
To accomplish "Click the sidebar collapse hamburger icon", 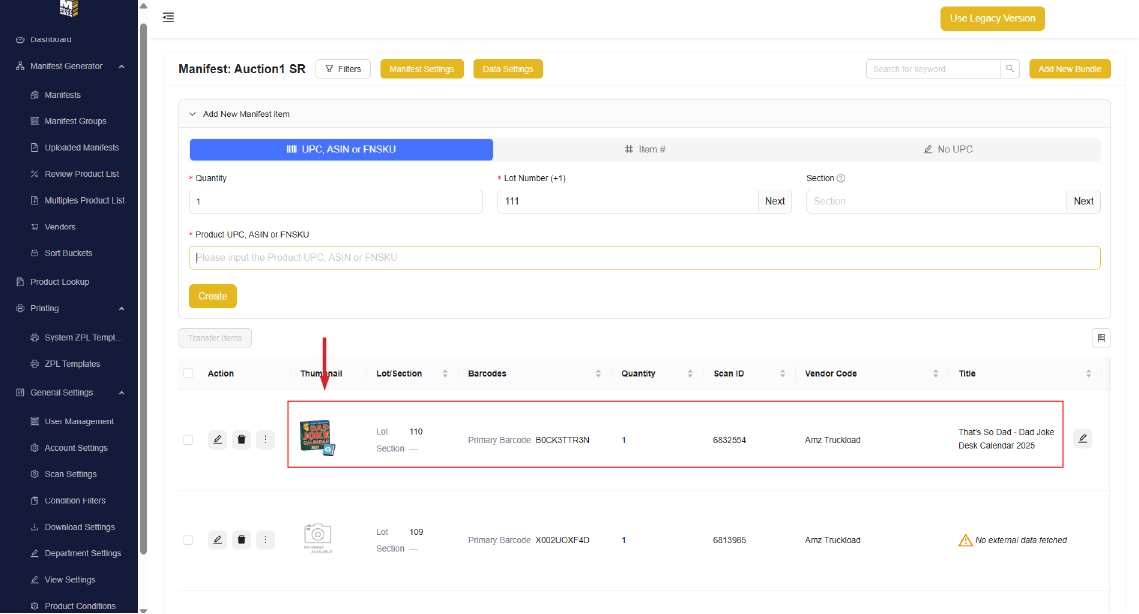I will pyautogui.click(x=168, y=17).
